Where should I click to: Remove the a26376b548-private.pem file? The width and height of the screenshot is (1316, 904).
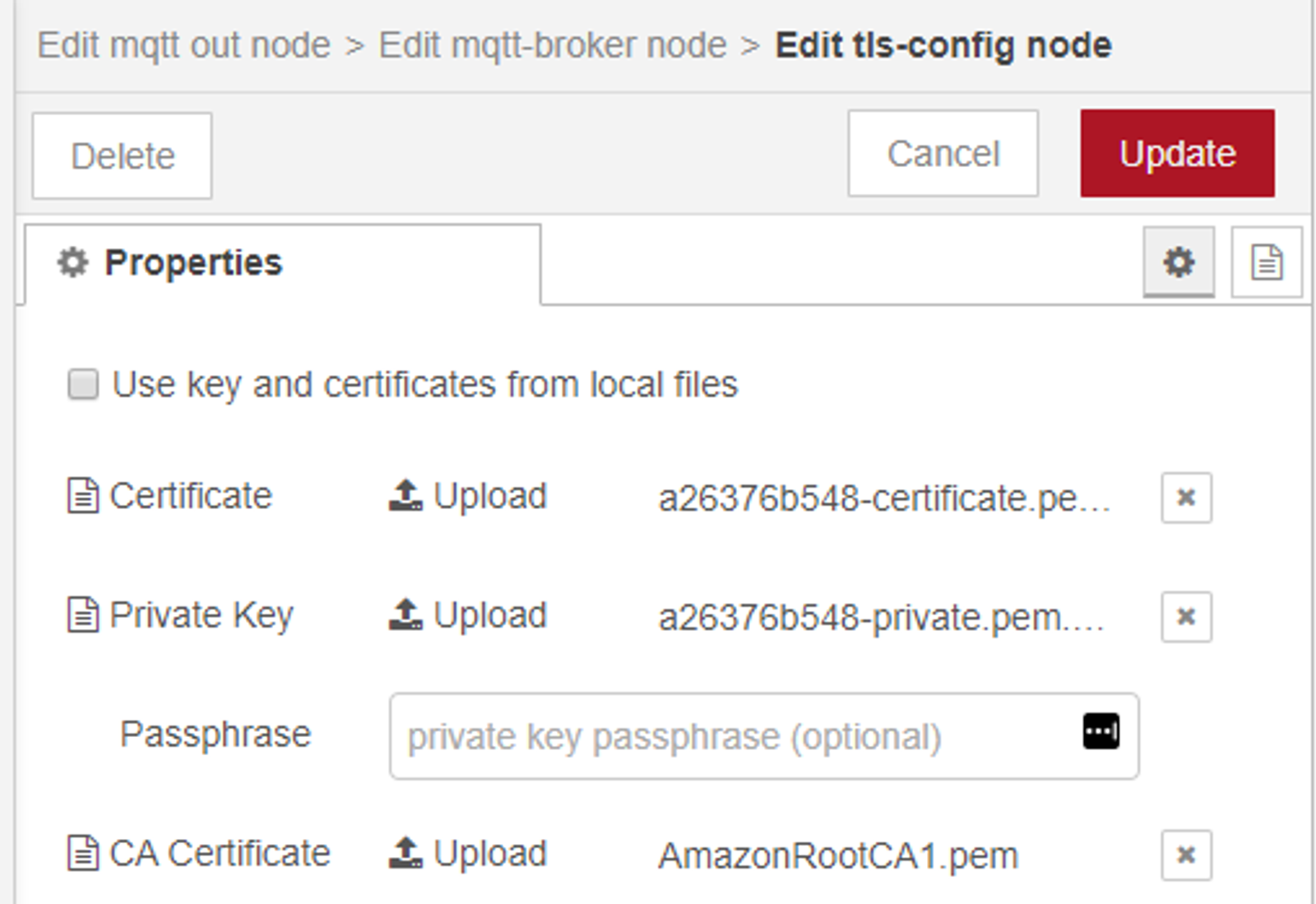tap(1186, 616)
